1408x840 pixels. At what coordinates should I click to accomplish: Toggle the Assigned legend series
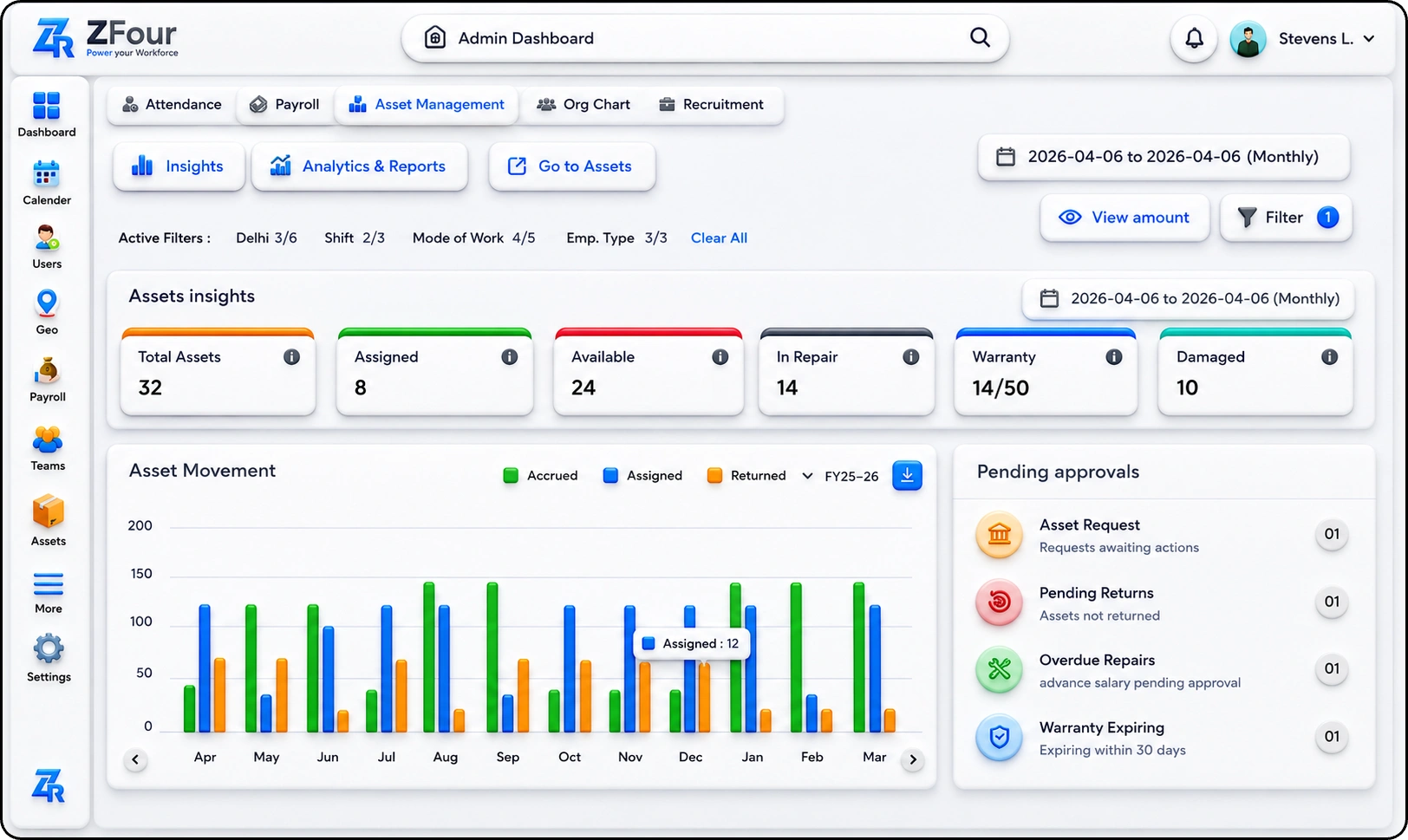point(642,475)
